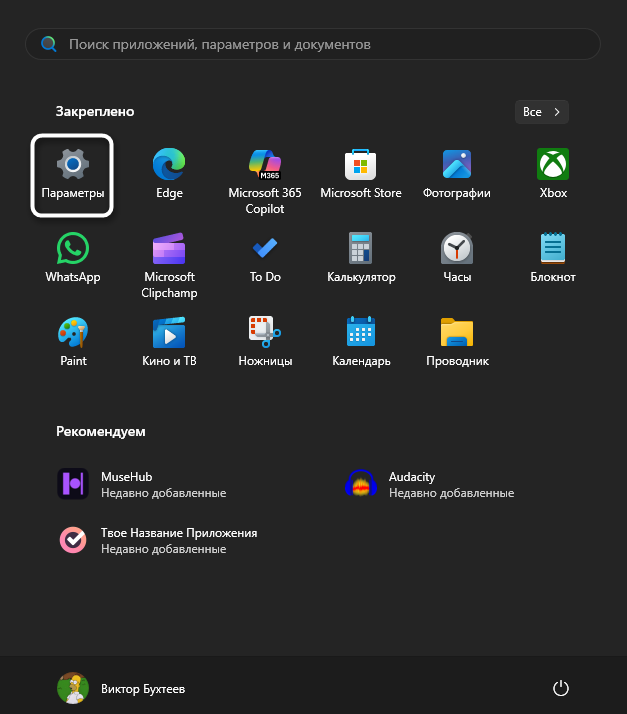Screen dimensions: 627x714
Task: Open Календарь
Action: coord(361,343)
